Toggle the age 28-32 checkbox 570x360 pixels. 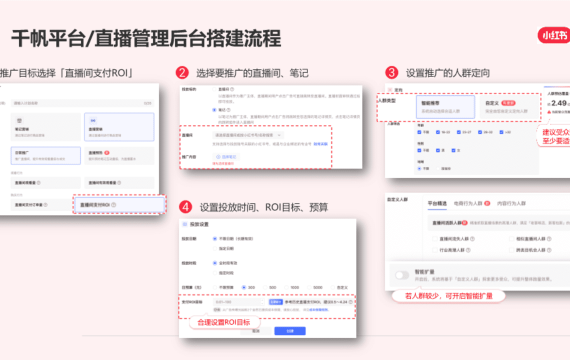tap(480, 132)
